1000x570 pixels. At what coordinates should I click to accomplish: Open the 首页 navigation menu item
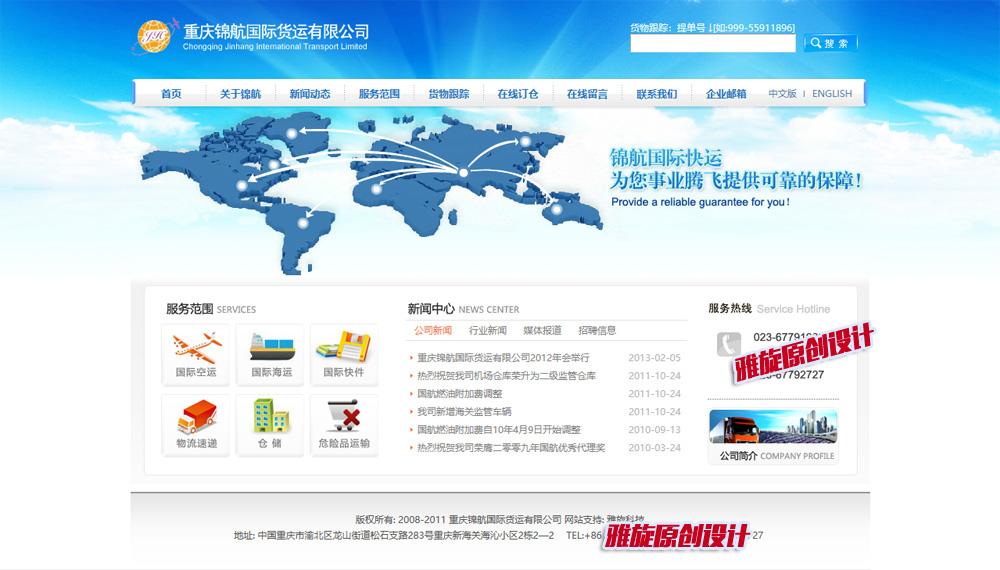[171, 94]
